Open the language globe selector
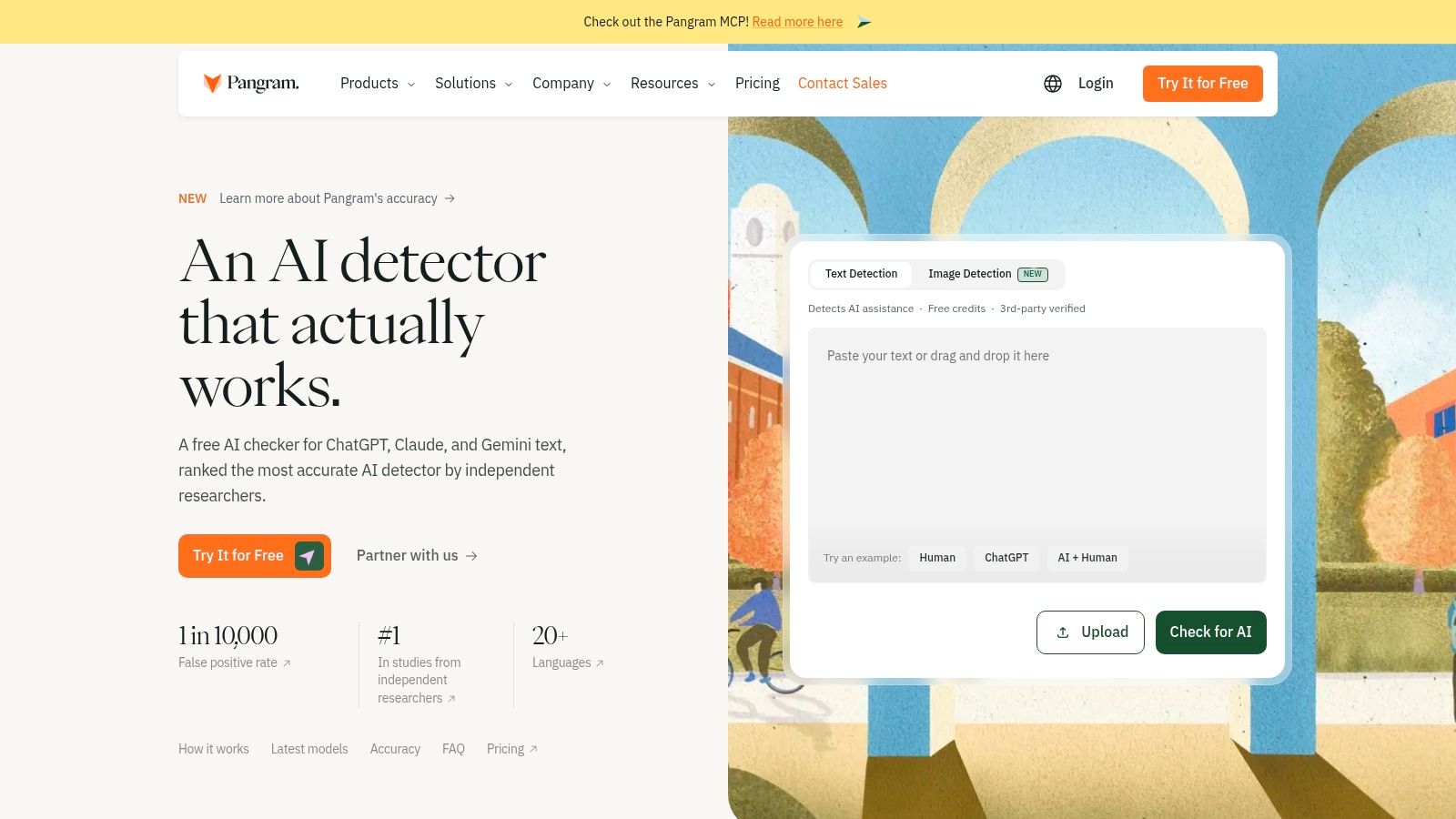The image size is (1456, 819). click(1053, 84)
